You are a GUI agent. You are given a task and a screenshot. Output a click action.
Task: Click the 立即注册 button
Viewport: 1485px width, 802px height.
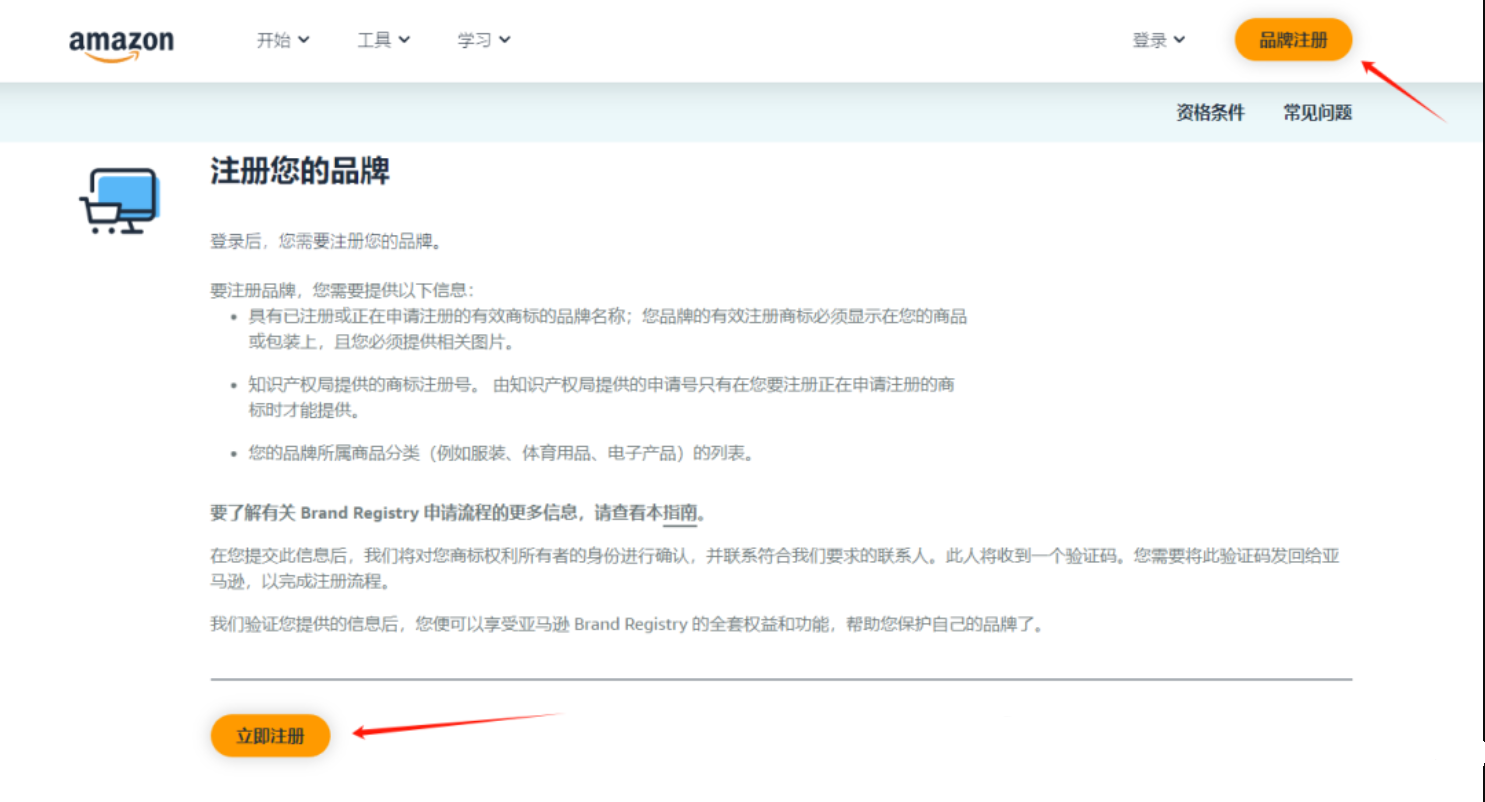click(x=270, y=736)
